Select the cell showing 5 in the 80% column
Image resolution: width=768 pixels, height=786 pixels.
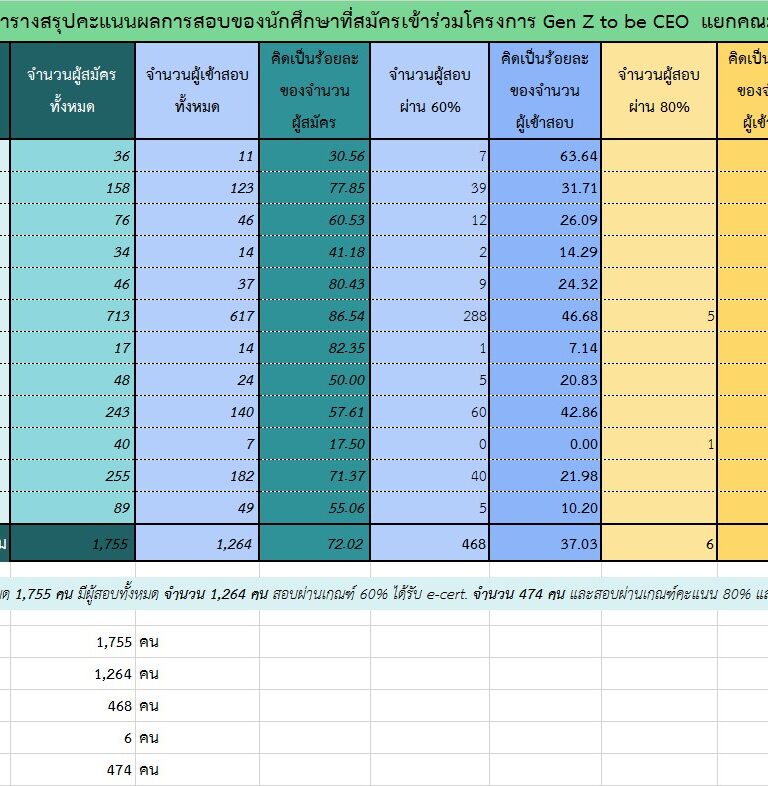659,316
